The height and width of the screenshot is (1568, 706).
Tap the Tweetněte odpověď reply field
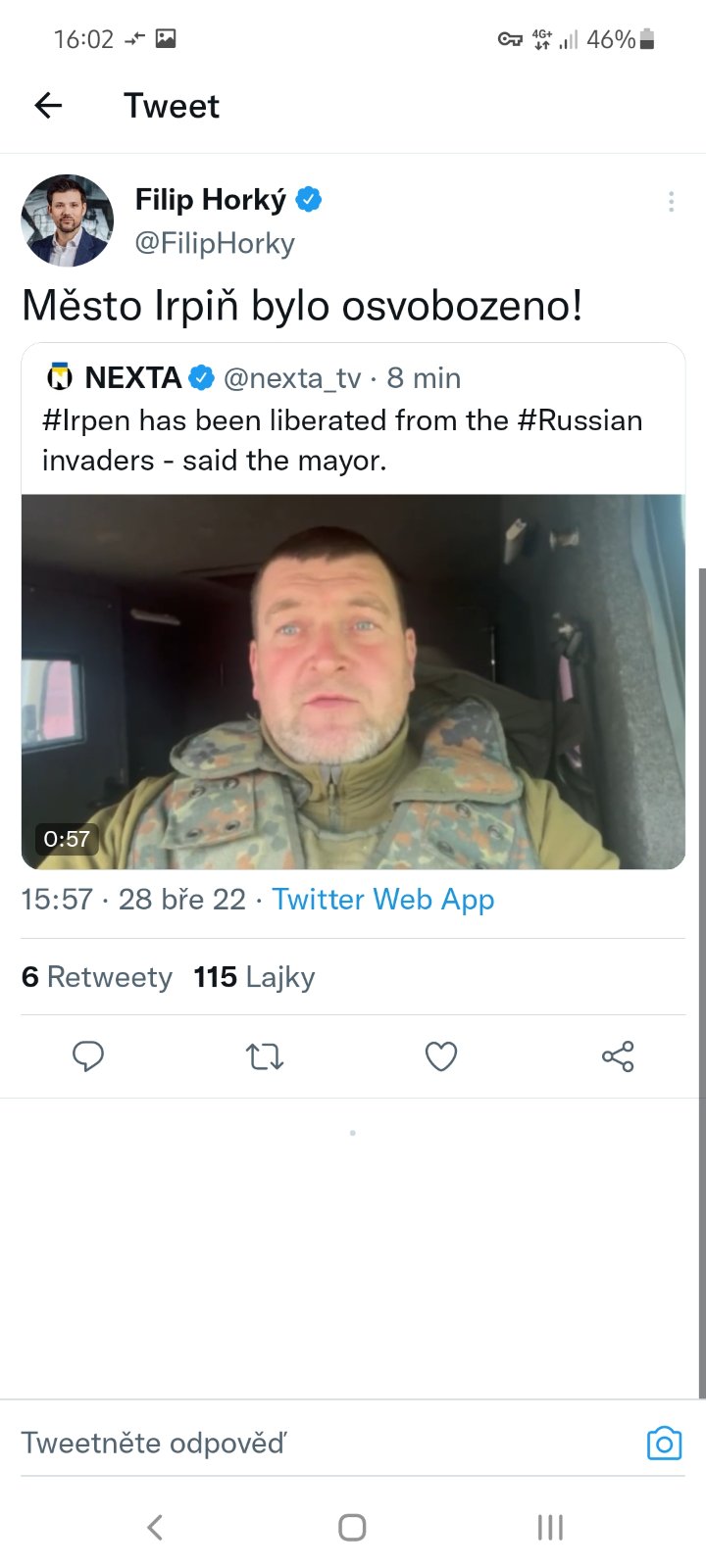coord(294,1443)
